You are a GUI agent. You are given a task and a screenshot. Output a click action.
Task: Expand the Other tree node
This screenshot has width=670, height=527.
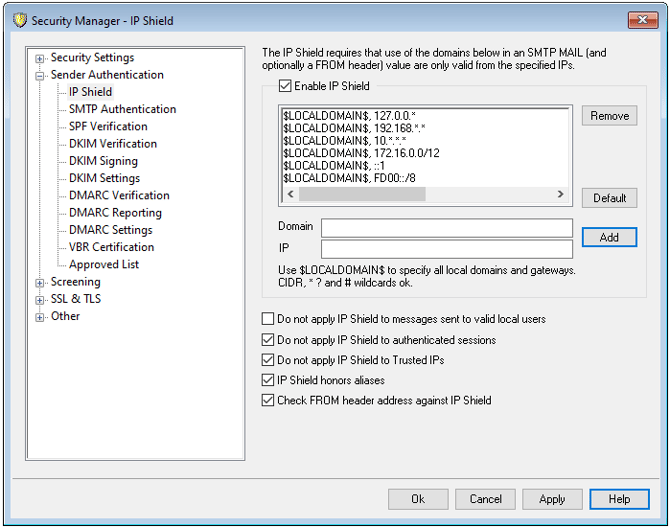point(40,317)
